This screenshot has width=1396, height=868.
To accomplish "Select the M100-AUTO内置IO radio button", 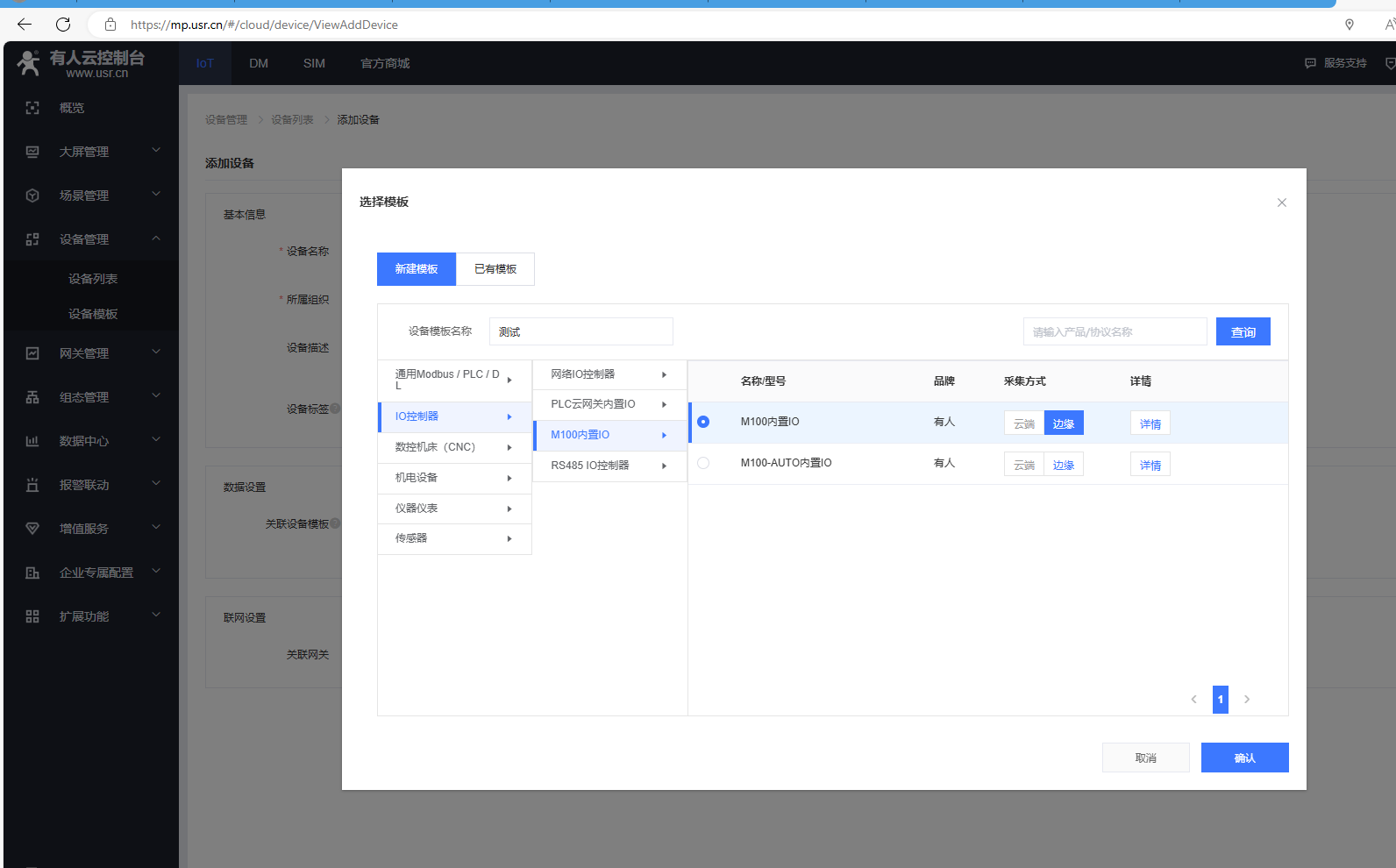I will 703,463.
